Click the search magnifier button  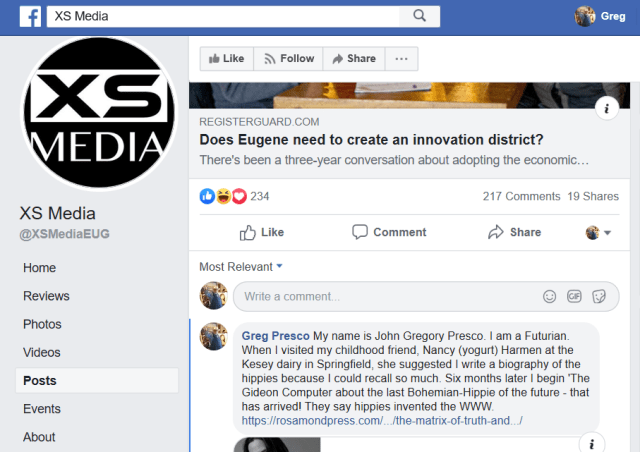coord(419,17)
